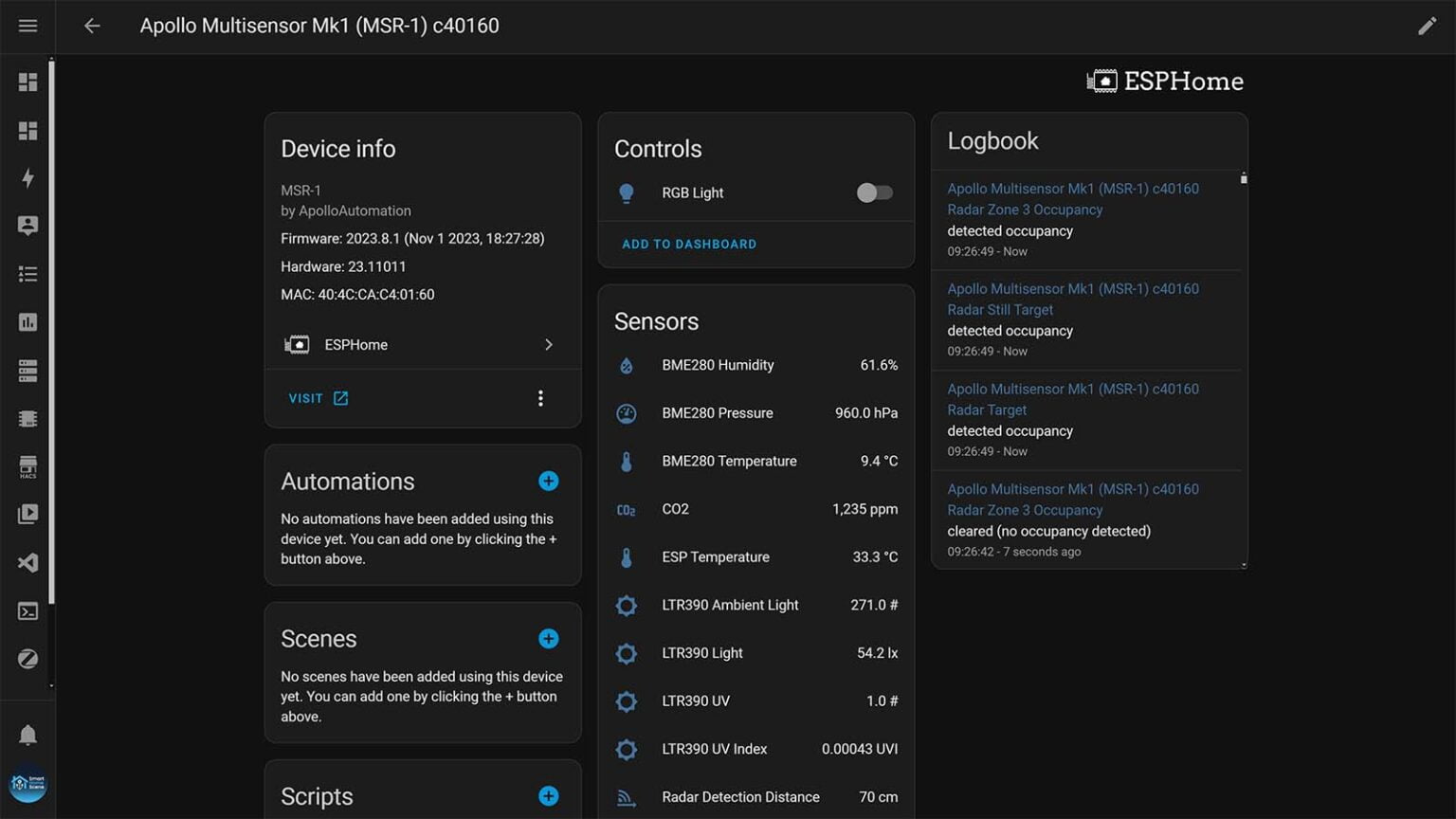
Task: Open the user profile avatar
Action: coord(27,784)
